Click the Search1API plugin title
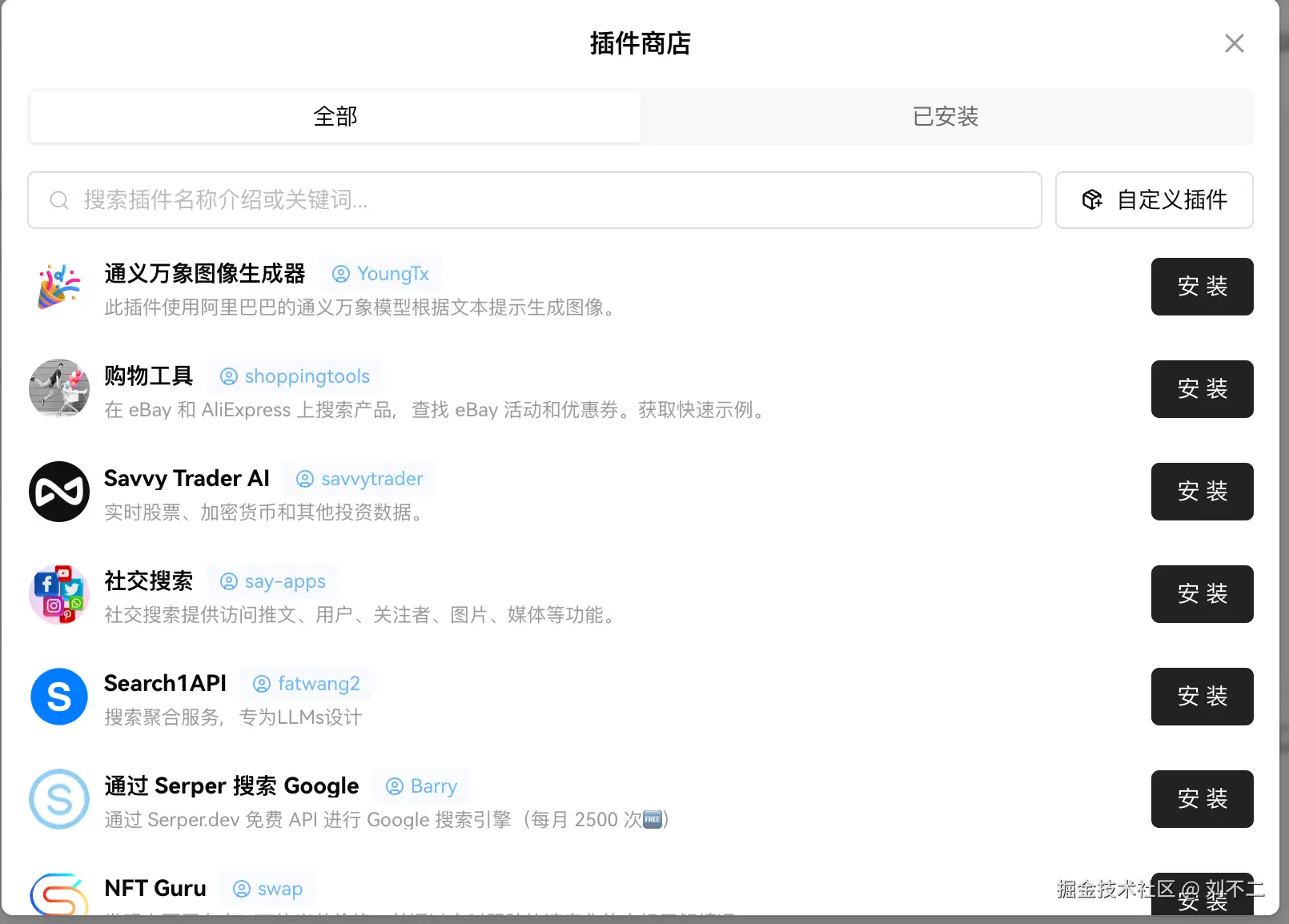Screen dimensions: 1289x924 [166, 684]
